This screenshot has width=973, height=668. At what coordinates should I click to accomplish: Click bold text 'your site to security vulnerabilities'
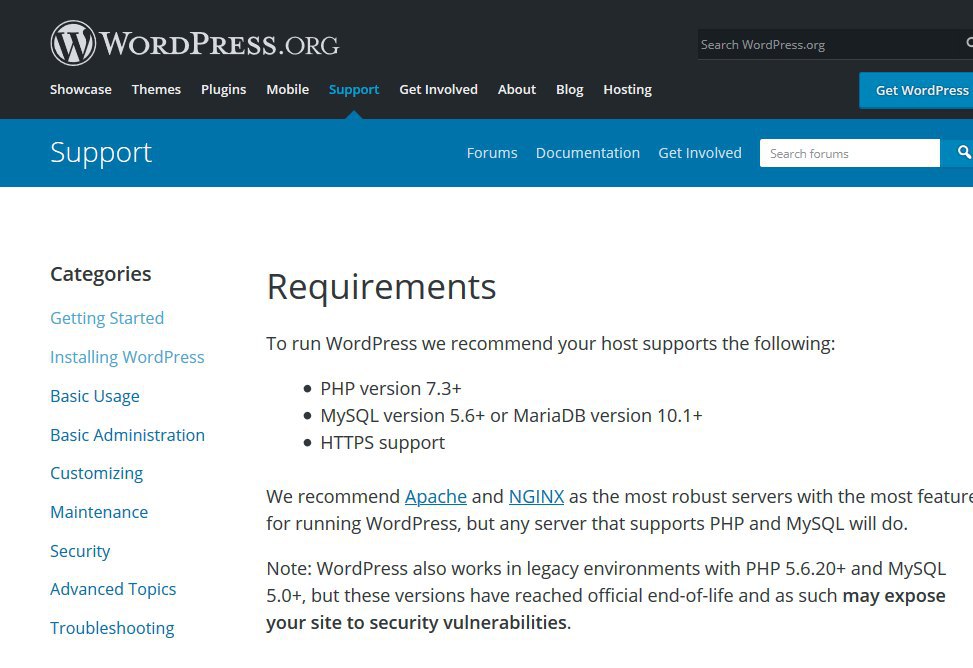pyautogui.click(x=417, y=623)
